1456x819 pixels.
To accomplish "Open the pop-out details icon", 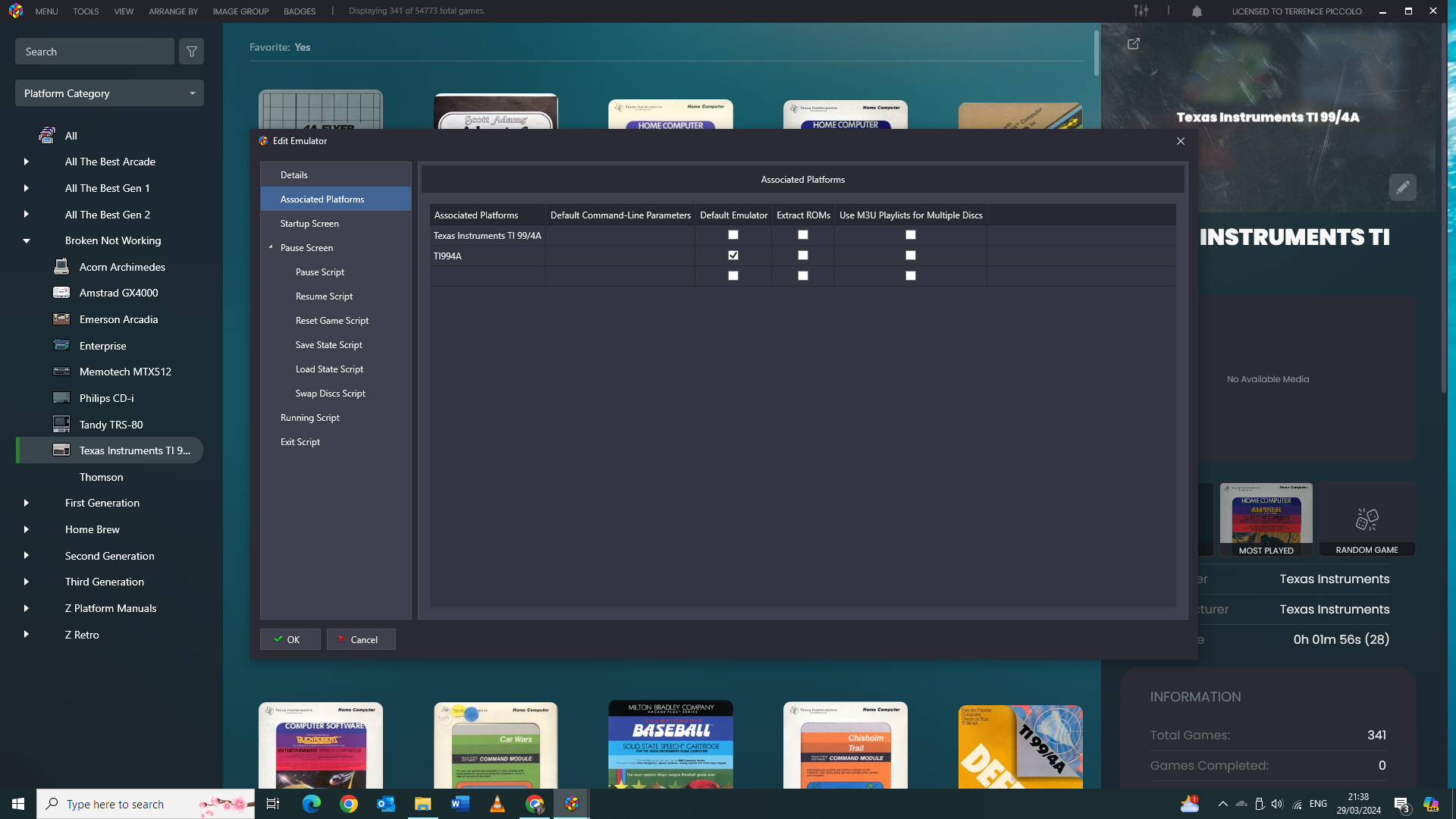I will coord(1134,44).
